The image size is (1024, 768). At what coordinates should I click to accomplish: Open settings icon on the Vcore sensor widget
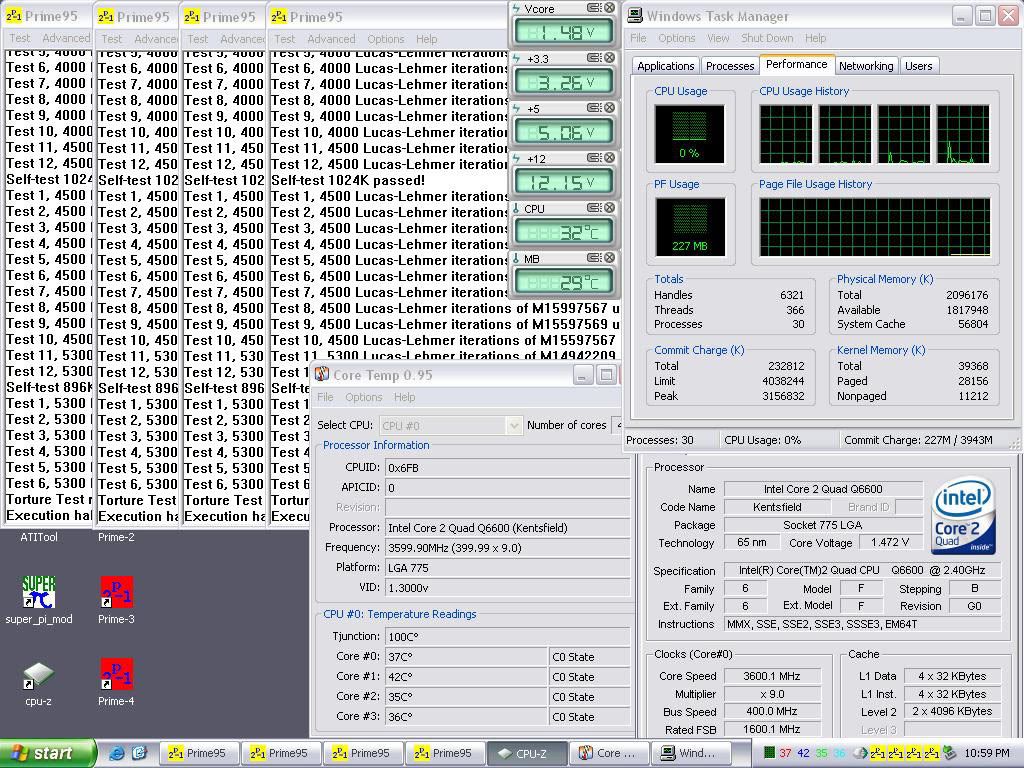pyautogui.click(x=594, y=8)
